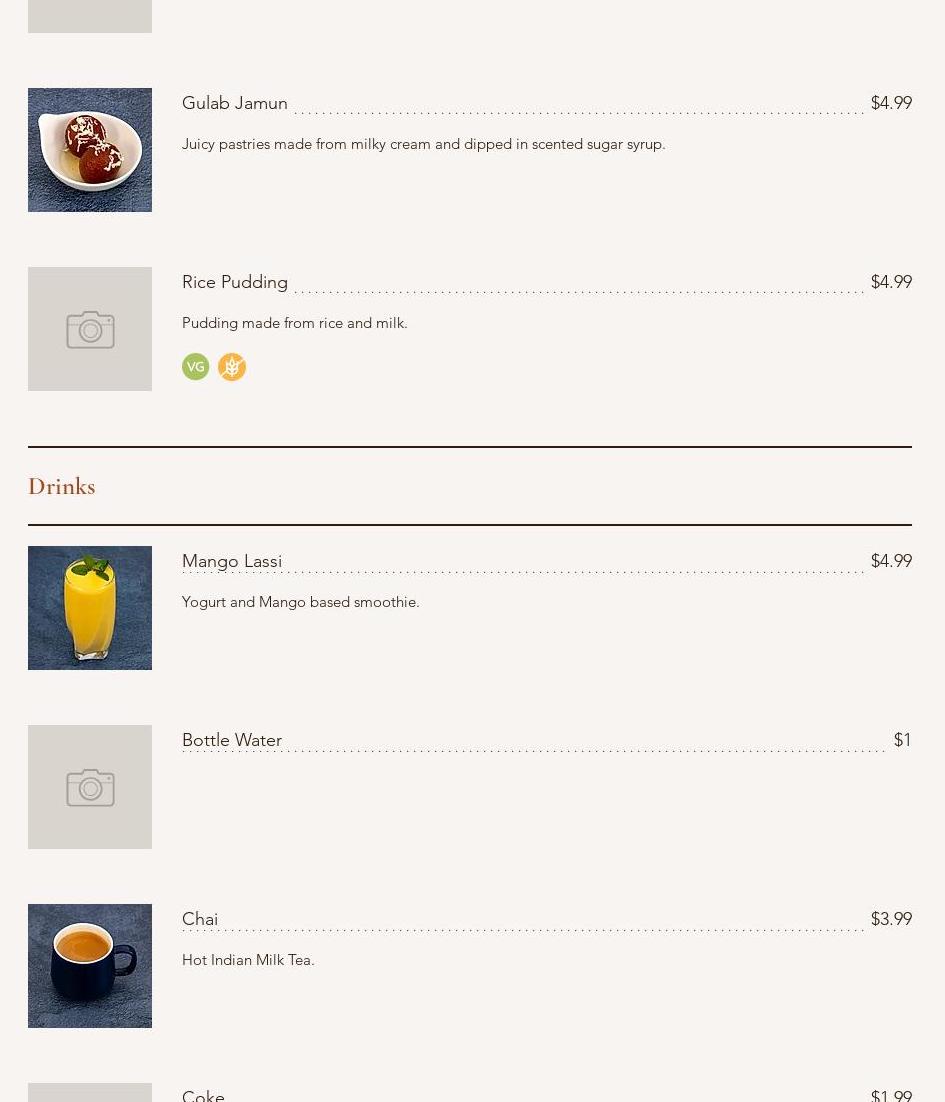Select the Coke item title
This screenshot has width=945, height=1102.
[x=203, y=1095]
